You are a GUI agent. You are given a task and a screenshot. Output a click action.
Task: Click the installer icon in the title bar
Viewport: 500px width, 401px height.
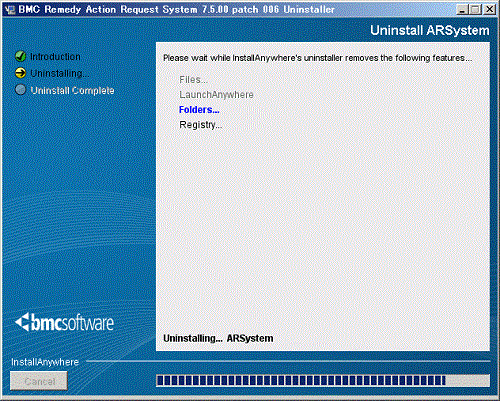click(10, 9)
